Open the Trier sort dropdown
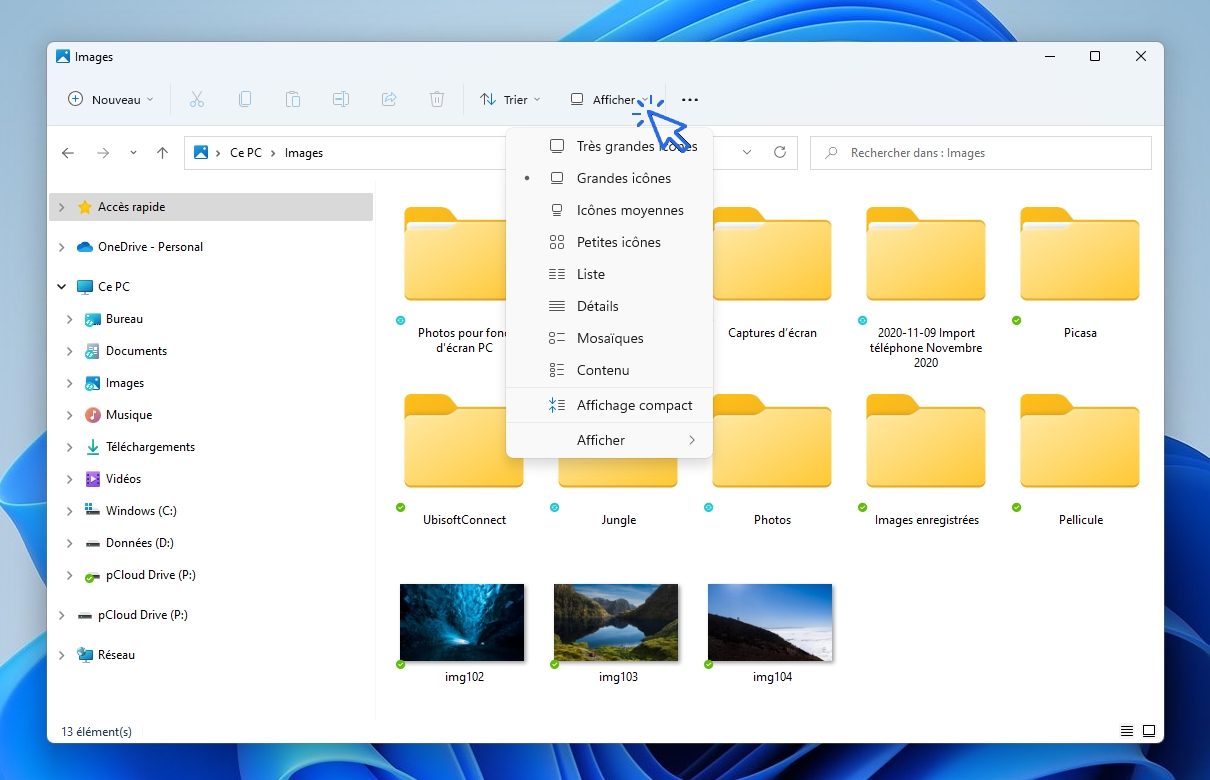The width and height of the screenshot is (1210, 780). (x=510, y=99)
